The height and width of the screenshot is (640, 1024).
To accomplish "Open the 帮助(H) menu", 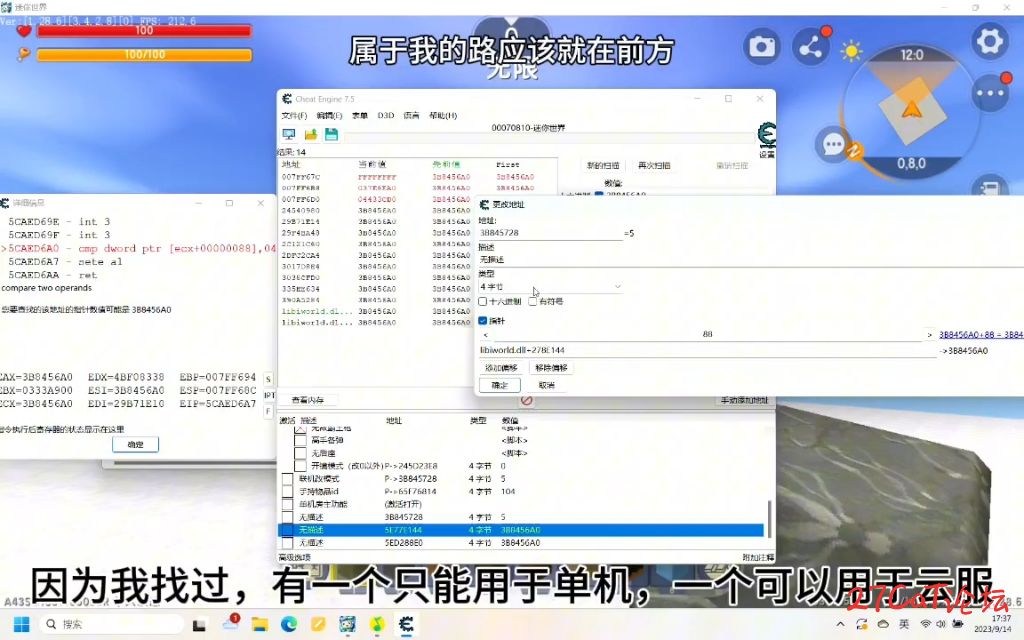I will [443, 116].
